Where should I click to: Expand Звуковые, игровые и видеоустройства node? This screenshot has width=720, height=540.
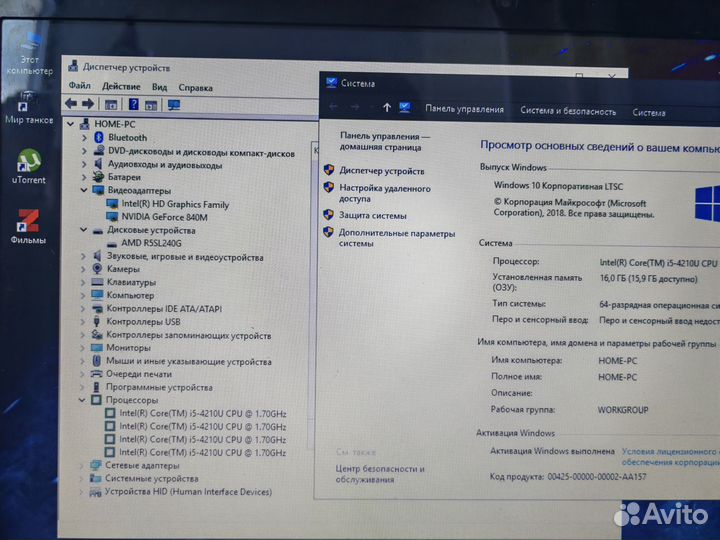[83, 256]
